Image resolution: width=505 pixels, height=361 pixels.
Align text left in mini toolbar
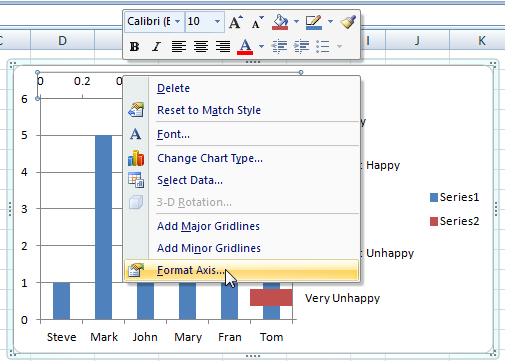(x=179, y=46)
